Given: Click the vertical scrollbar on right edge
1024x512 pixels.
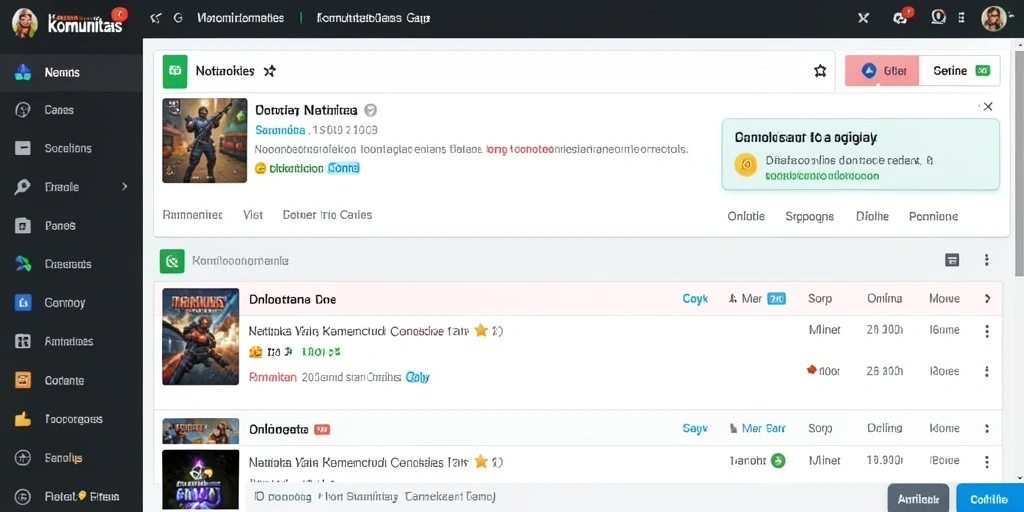Looking at the screenshot, I should (1019, 157).
